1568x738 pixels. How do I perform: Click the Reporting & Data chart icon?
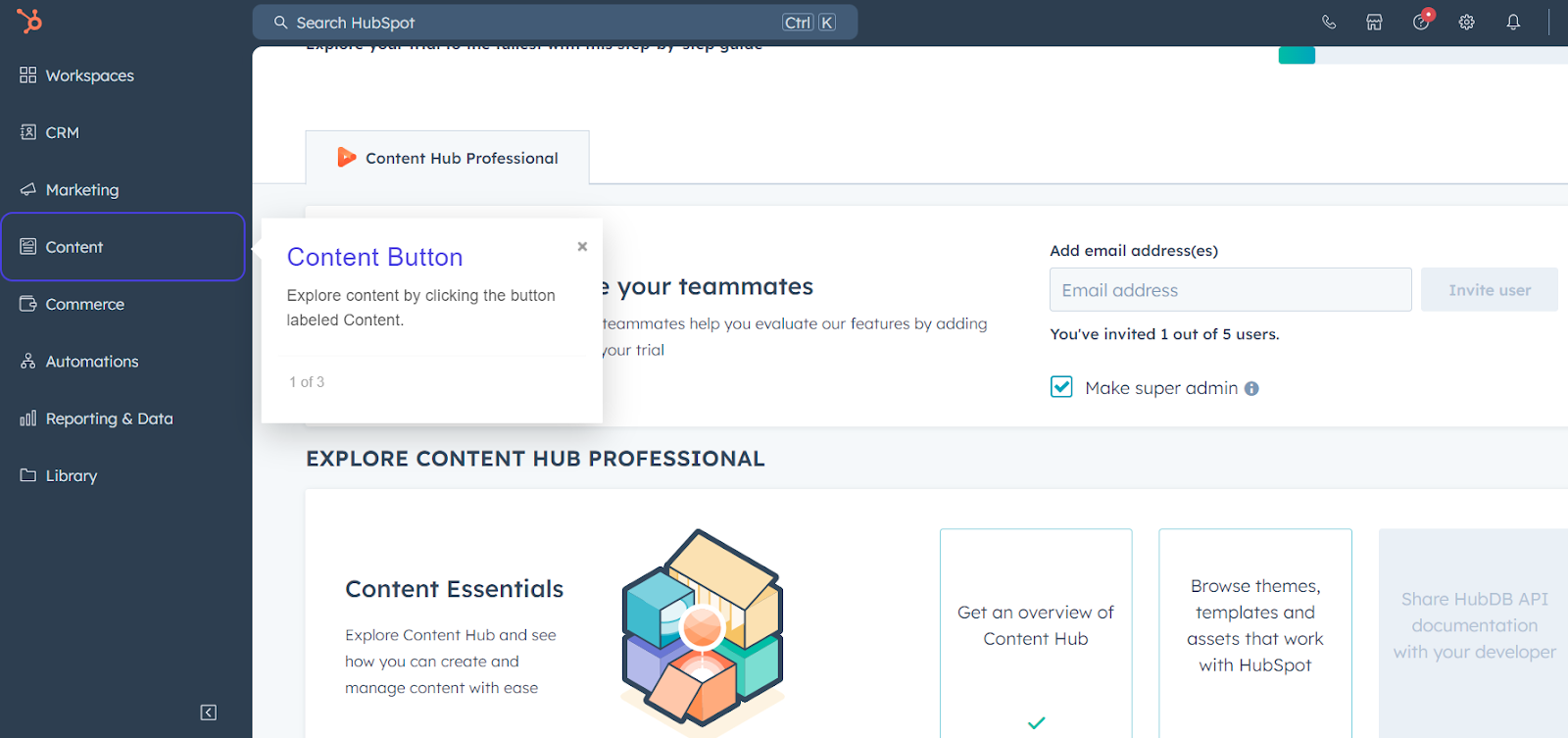tap(27, 418)
